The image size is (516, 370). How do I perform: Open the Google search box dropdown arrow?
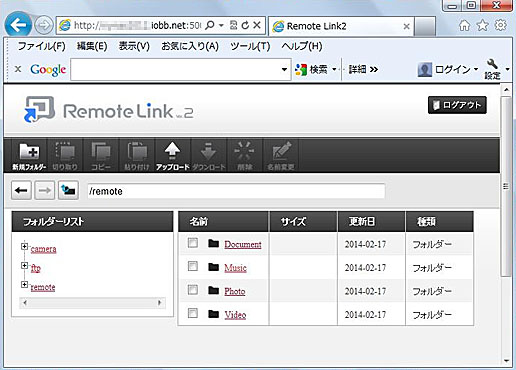click(284, 69)
